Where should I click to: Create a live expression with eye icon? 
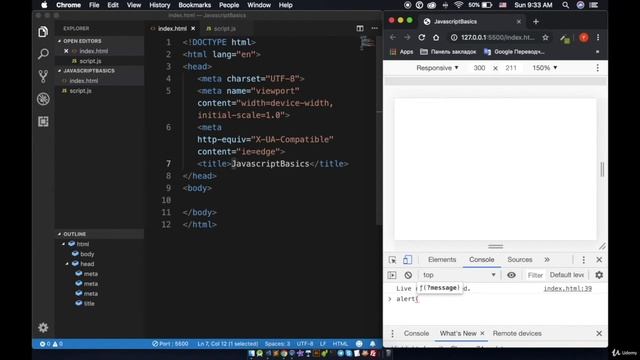point(511,275)
